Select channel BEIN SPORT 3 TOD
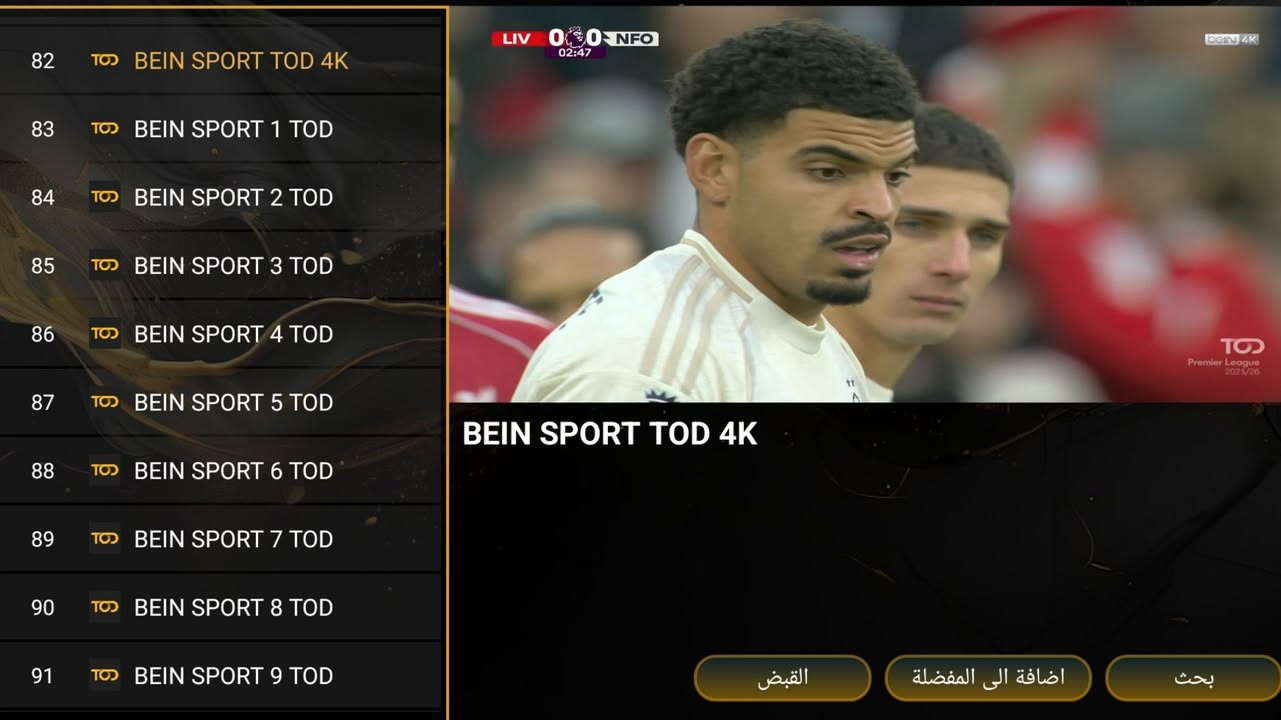 click(x=220, y=265)
